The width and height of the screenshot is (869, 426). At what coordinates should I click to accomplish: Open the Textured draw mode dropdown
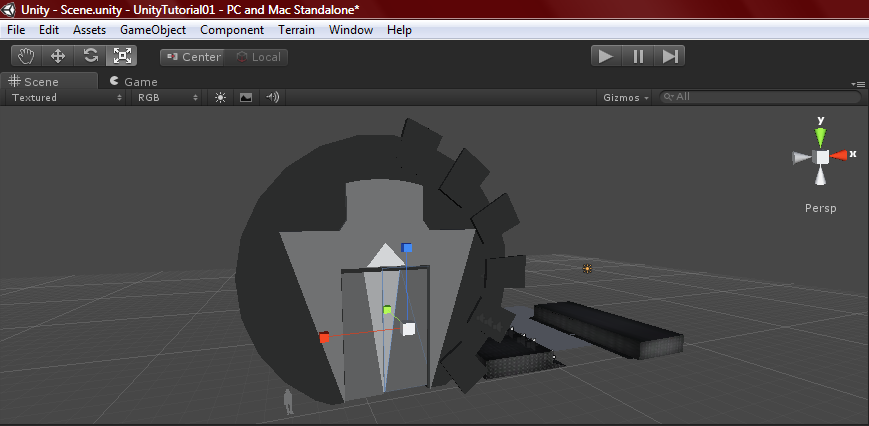pos(67,97)
